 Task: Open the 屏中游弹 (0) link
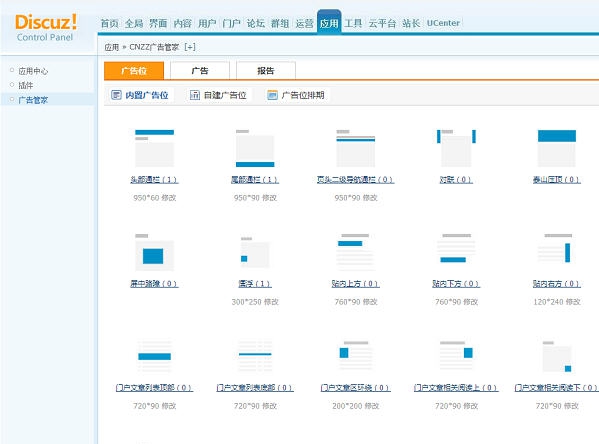[154, 284]
